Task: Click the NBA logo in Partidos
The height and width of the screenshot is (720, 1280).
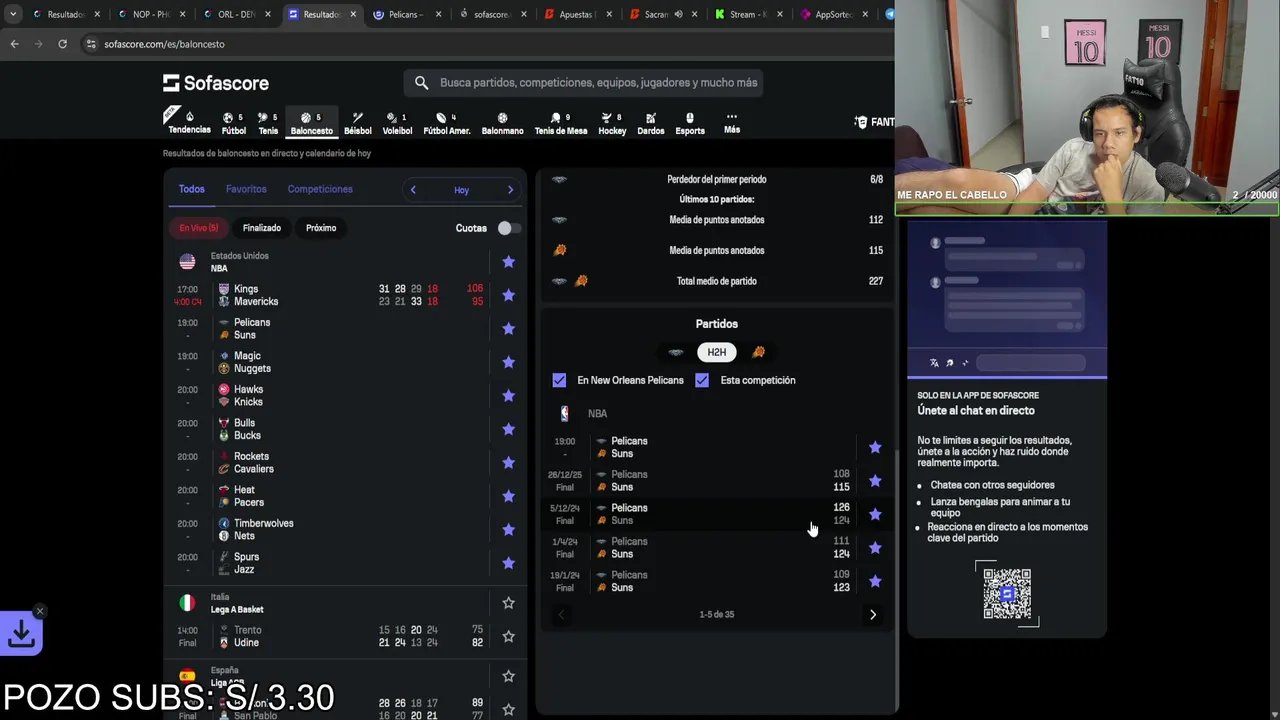Action: pos(565,413)
